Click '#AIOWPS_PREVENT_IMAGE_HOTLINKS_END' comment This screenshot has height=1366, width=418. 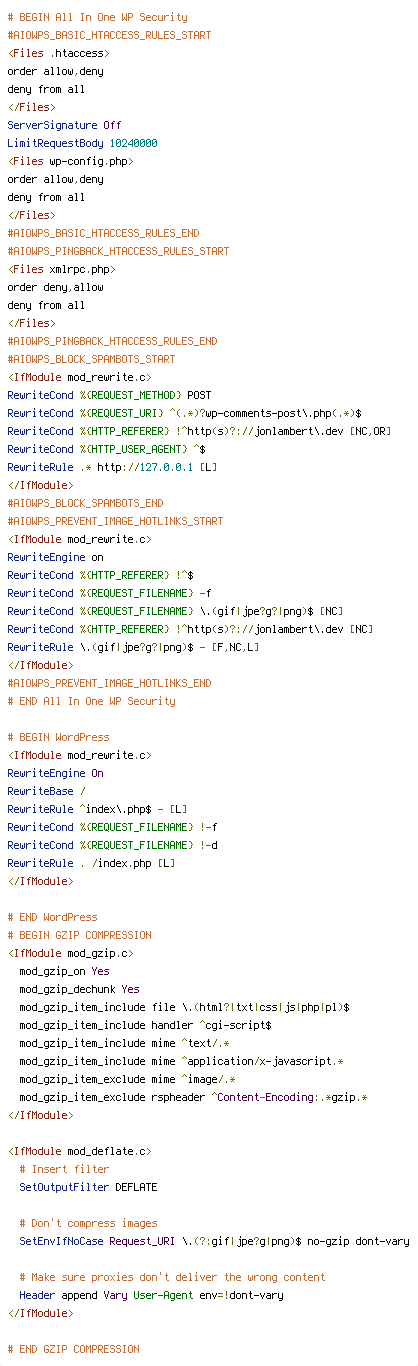109,683
